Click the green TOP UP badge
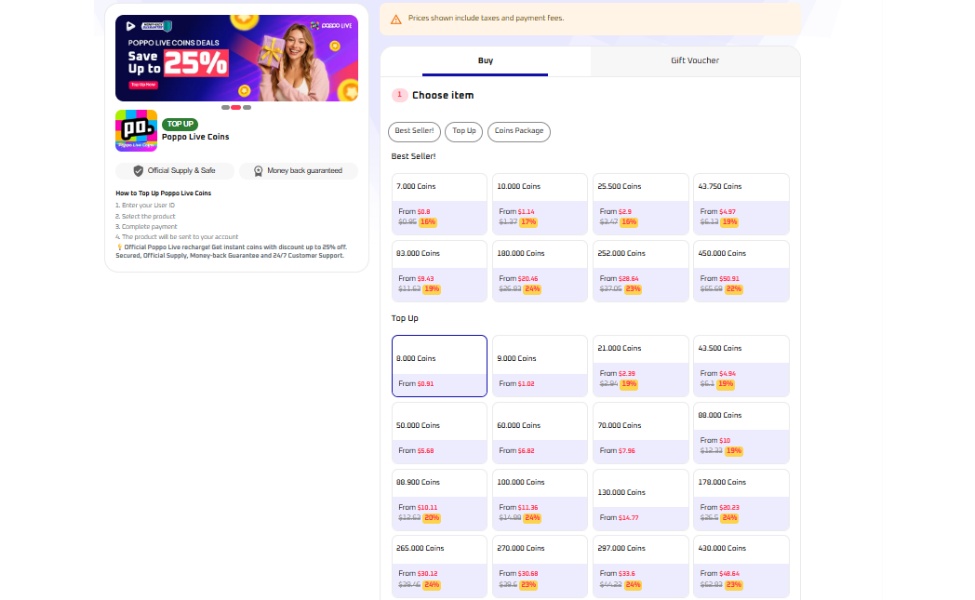 coord(180,124)
